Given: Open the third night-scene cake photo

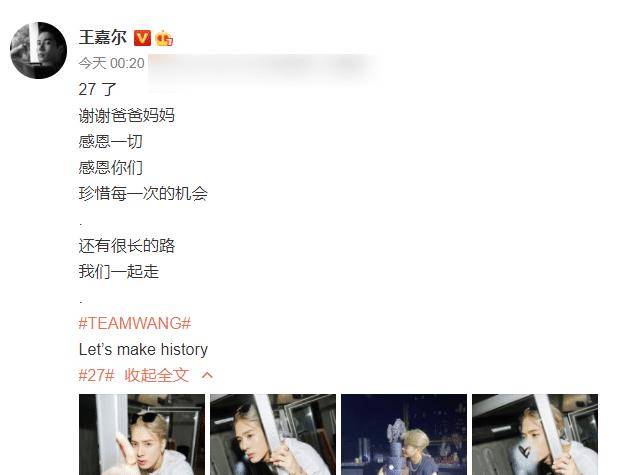Looking at the screenshot, I should (404, 434).
